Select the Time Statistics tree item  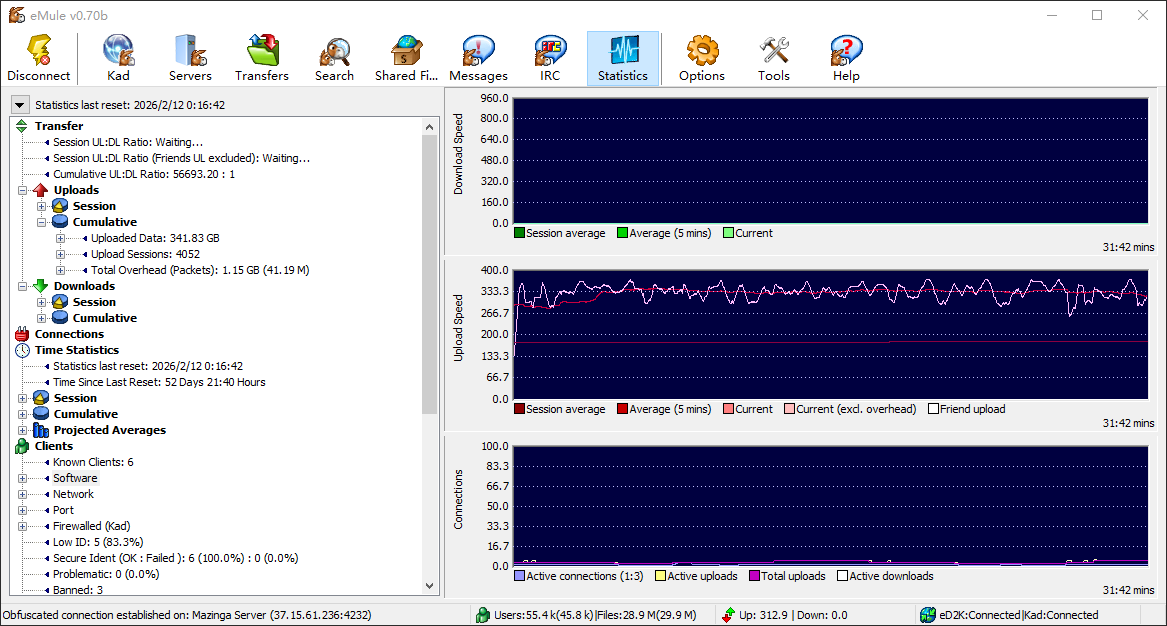(x=76, y=350)
